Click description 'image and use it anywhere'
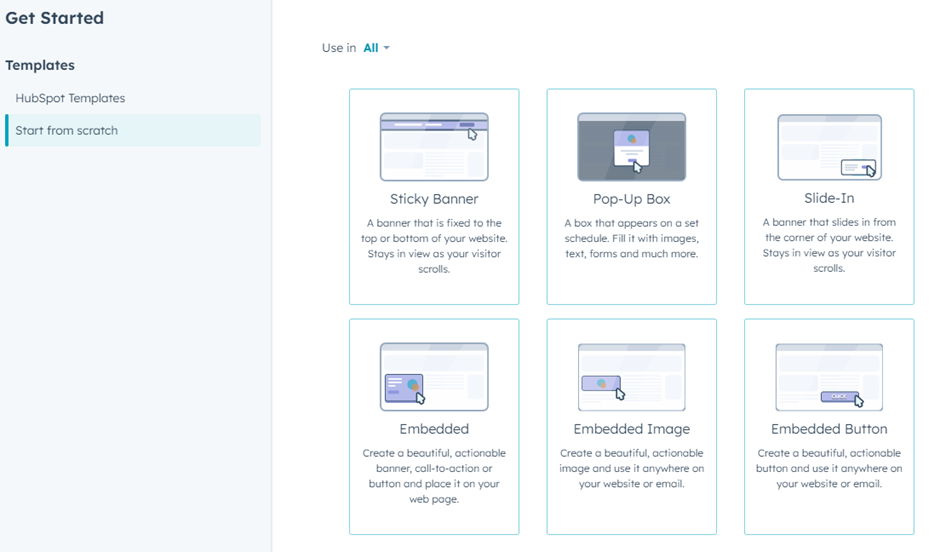Screen dimensions: 940x552 [631, 468]
